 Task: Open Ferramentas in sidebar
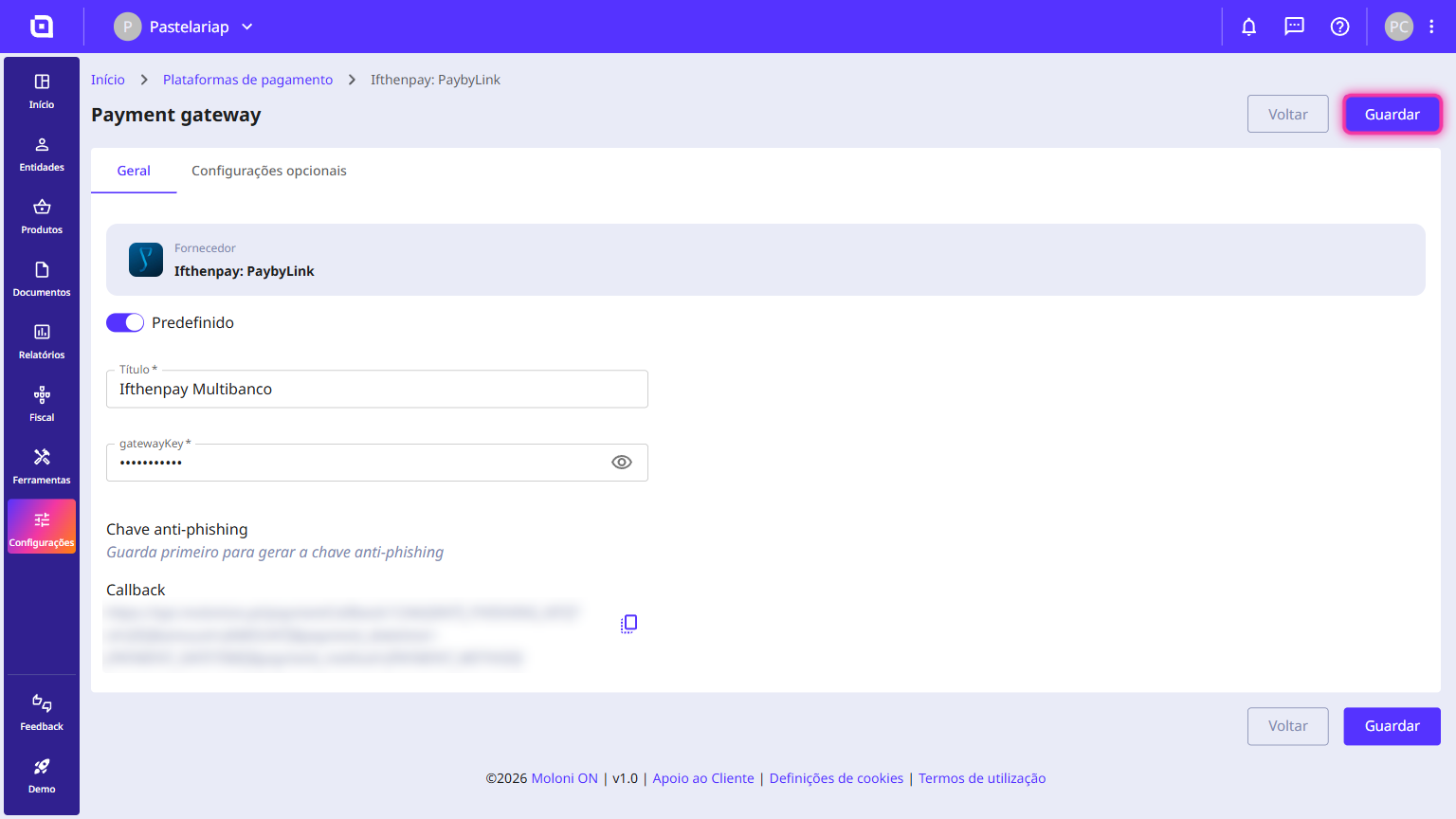point(42,467)
